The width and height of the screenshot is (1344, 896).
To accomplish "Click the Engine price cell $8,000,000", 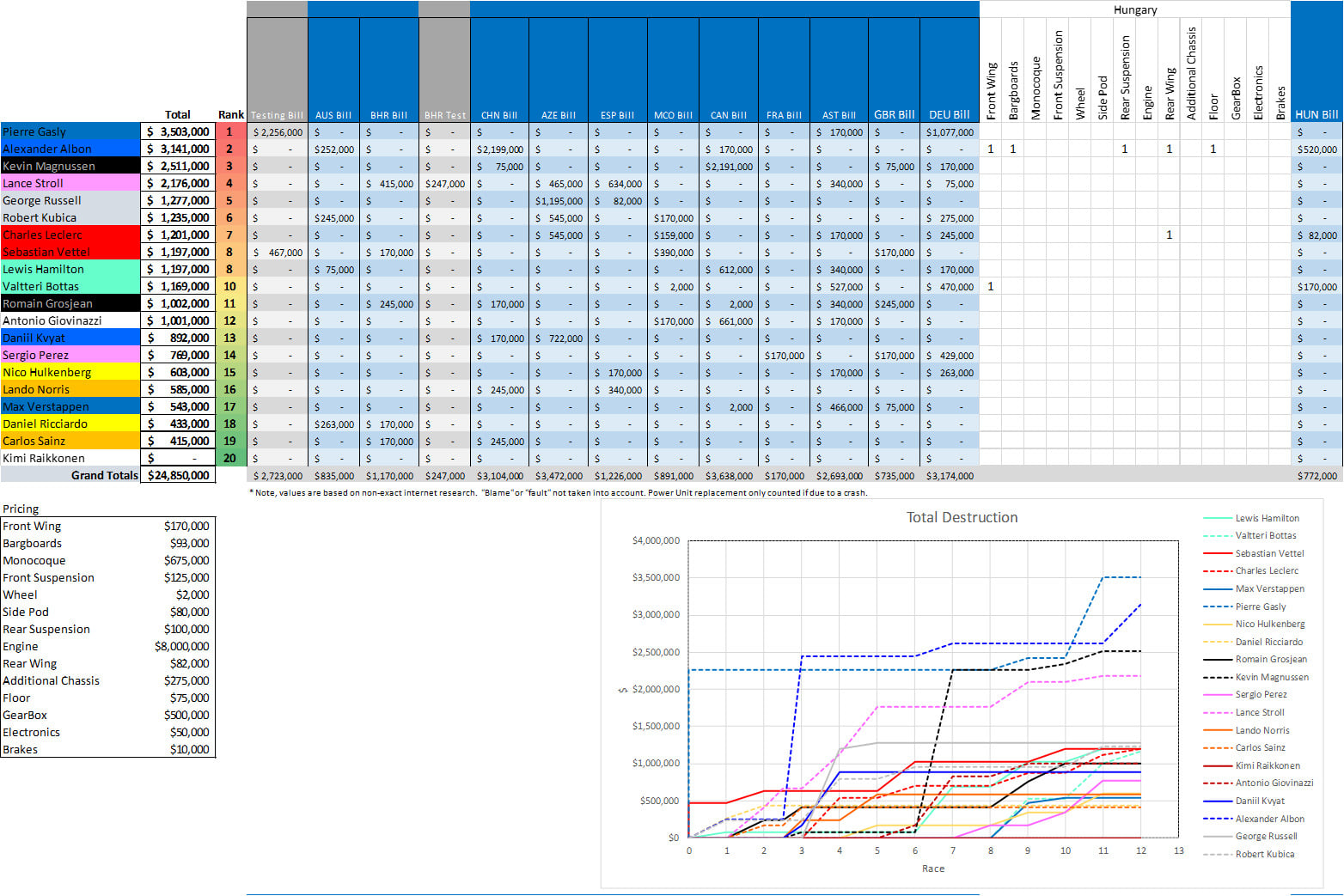I will (181, 646).
